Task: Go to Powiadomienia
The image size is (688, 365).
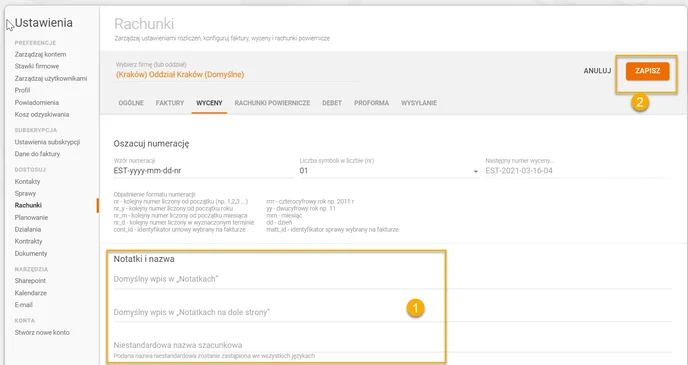Action: pyautogui.click(x=37, y=103)
